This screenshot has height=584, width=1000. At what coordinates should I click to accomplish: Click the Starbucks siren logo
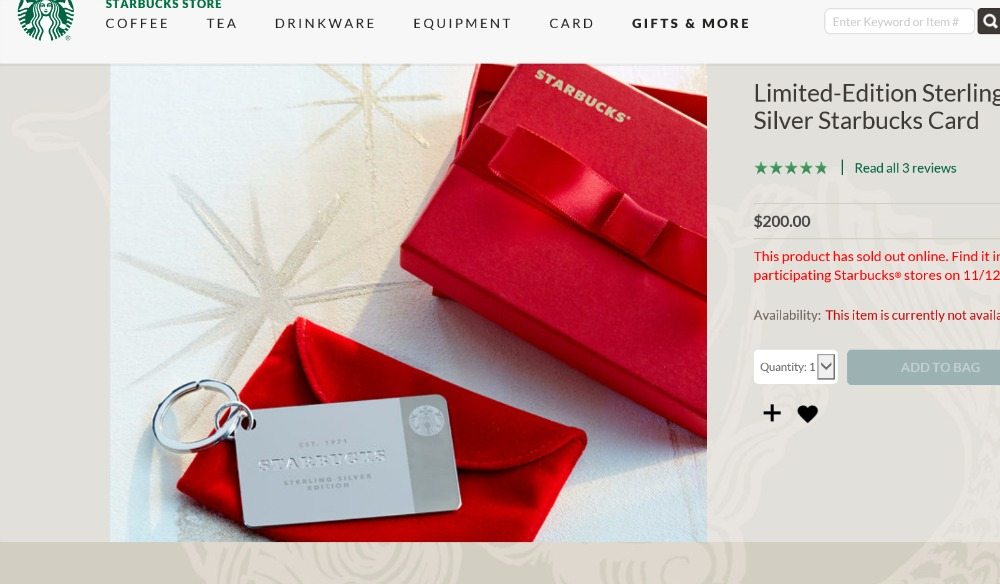(45, 19)
